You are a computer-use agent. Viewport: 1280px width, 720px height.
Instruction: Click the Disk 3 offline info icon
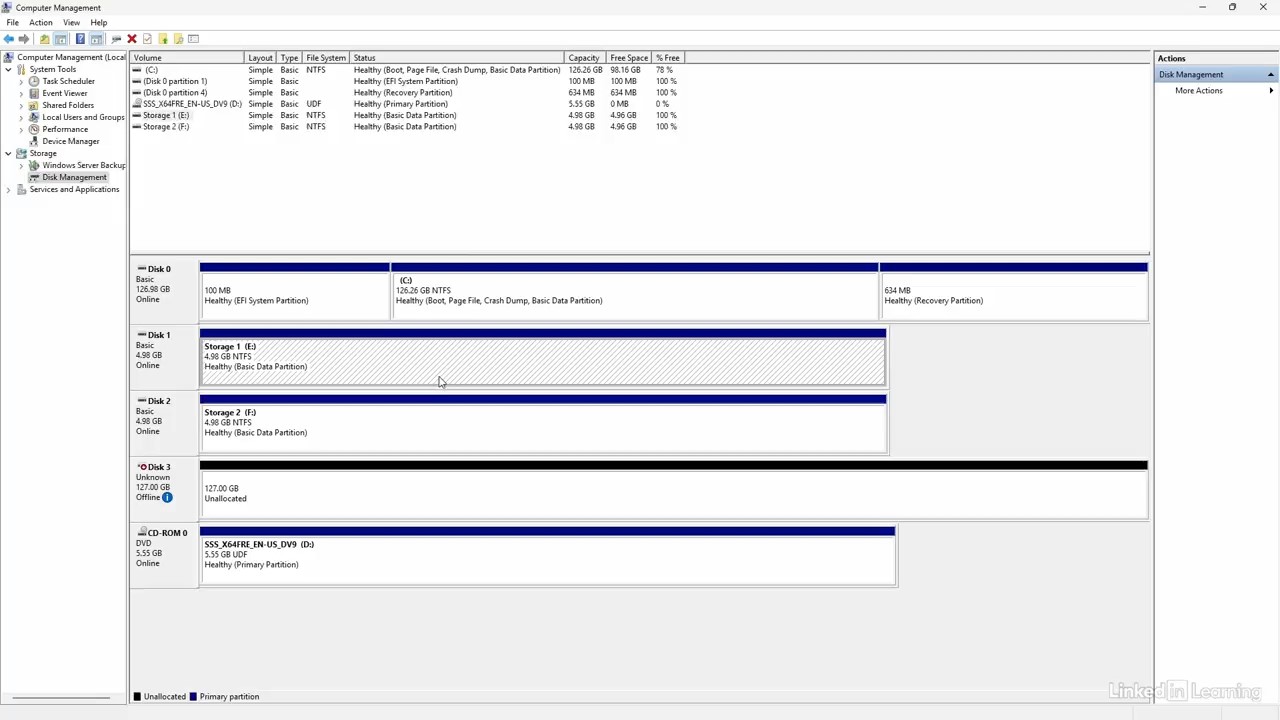pos(167,497)
